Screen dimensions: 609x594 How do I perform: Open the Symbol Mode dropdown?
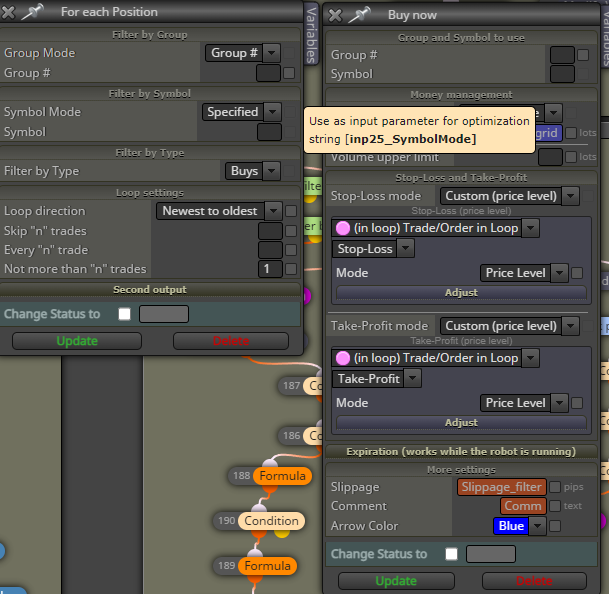point(272,112)
